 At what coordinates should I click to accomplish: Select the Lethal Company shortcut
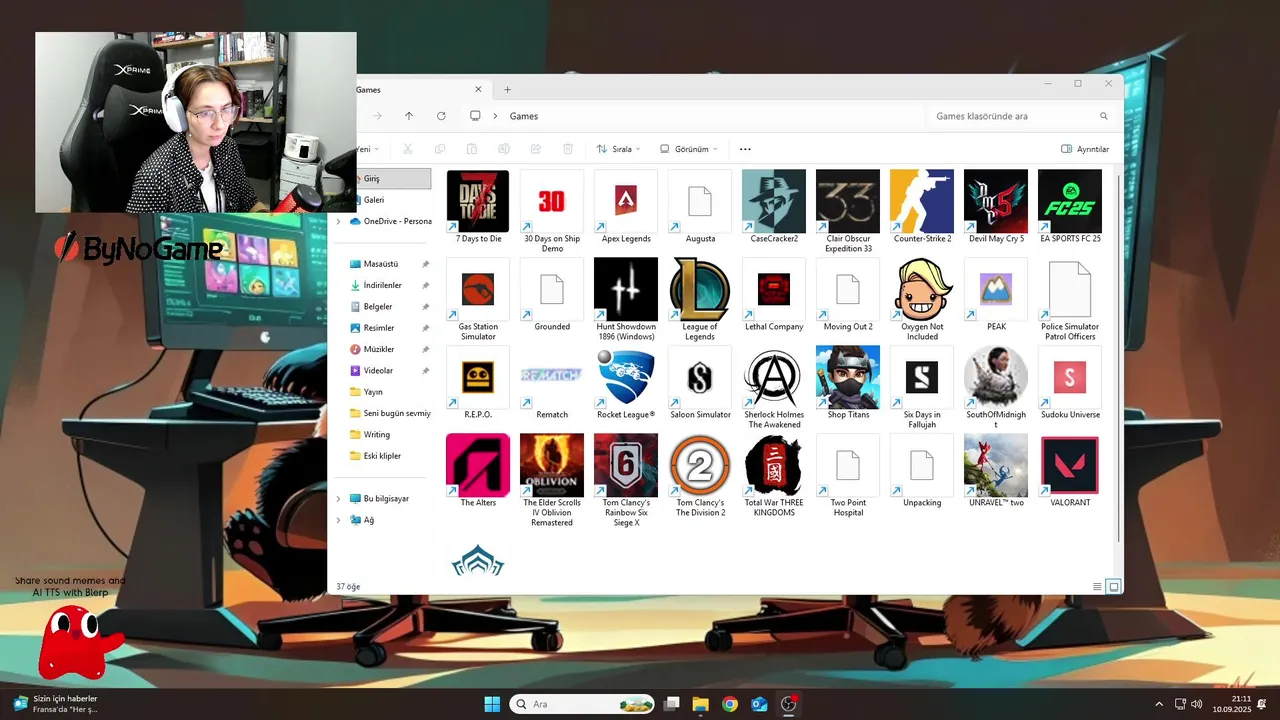click(774, 289)
